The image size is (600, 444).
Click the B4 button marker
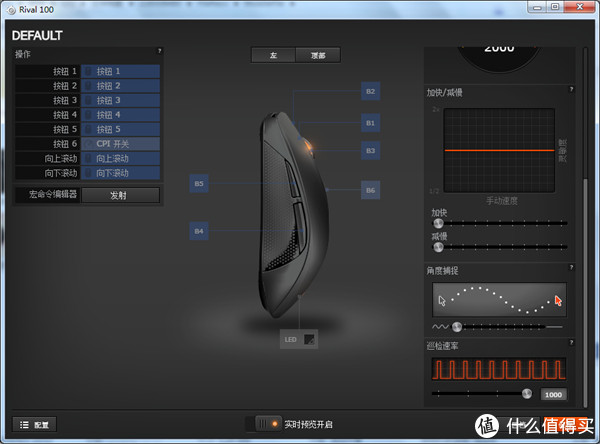click(199, 231)
